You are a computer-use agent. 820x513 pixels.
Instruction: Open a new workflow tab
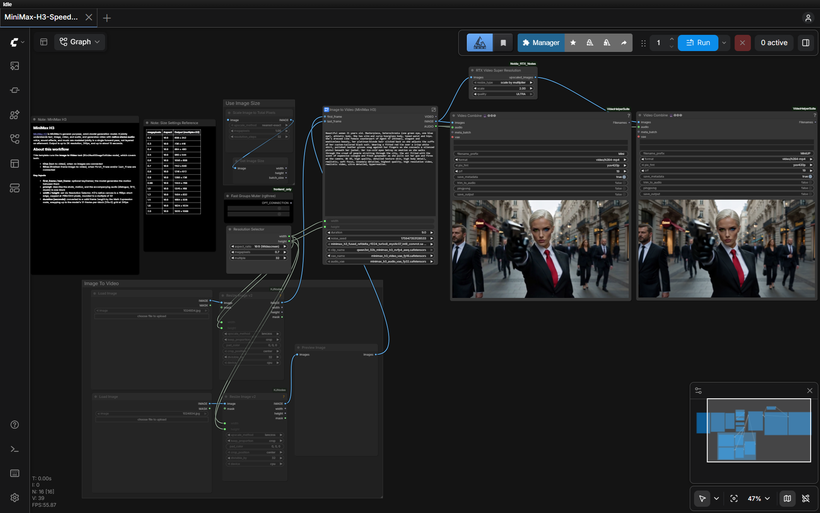(107, 18)
